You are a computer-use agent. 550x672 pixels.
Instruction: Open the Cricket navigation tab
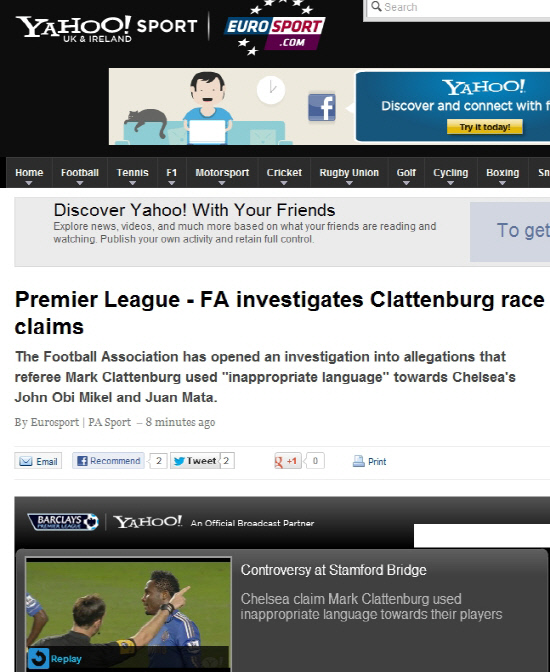(284, 173)
